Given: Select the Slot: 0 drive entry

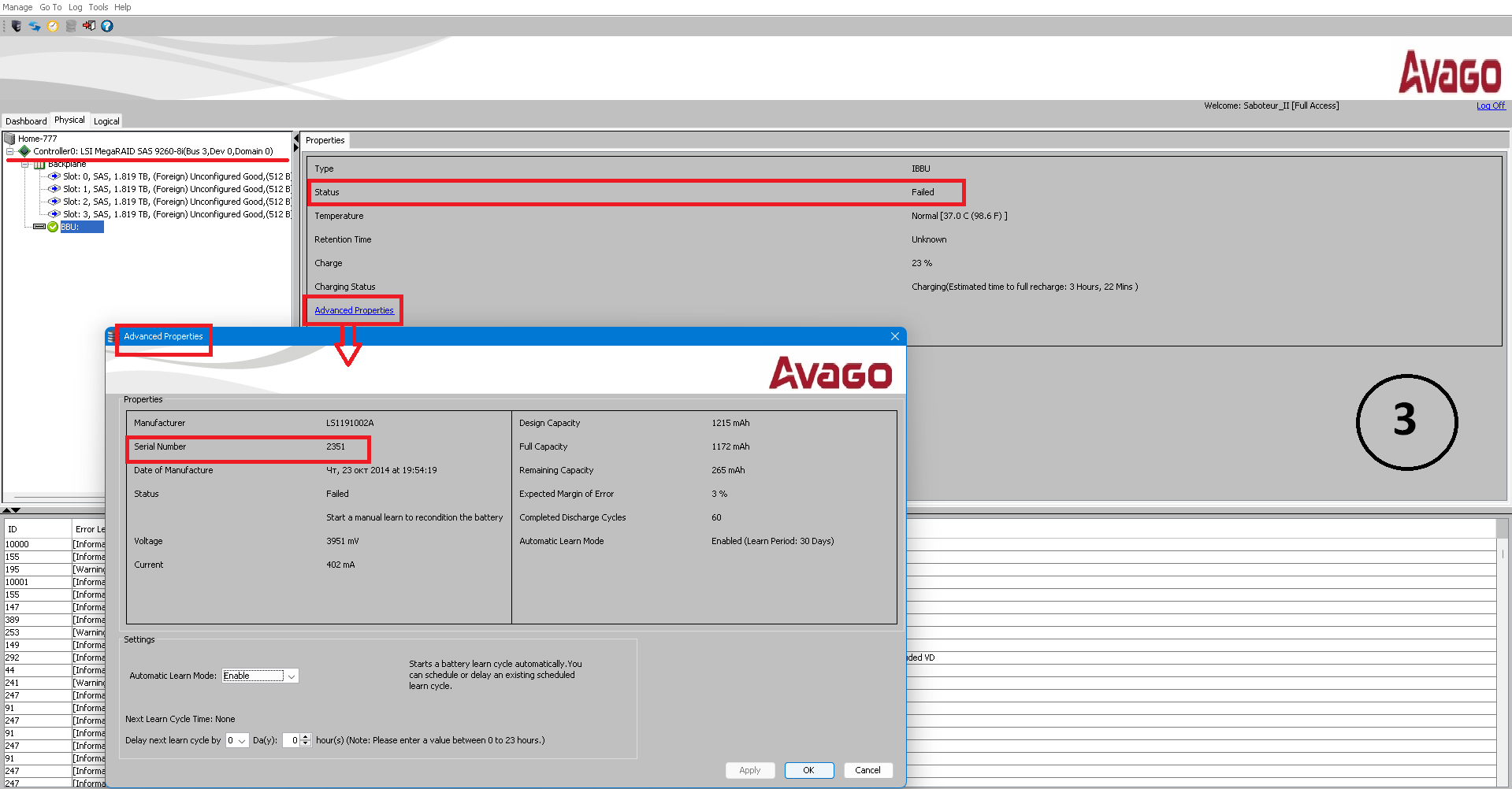Looking at the screenshot, I should (x=176, y=176).
